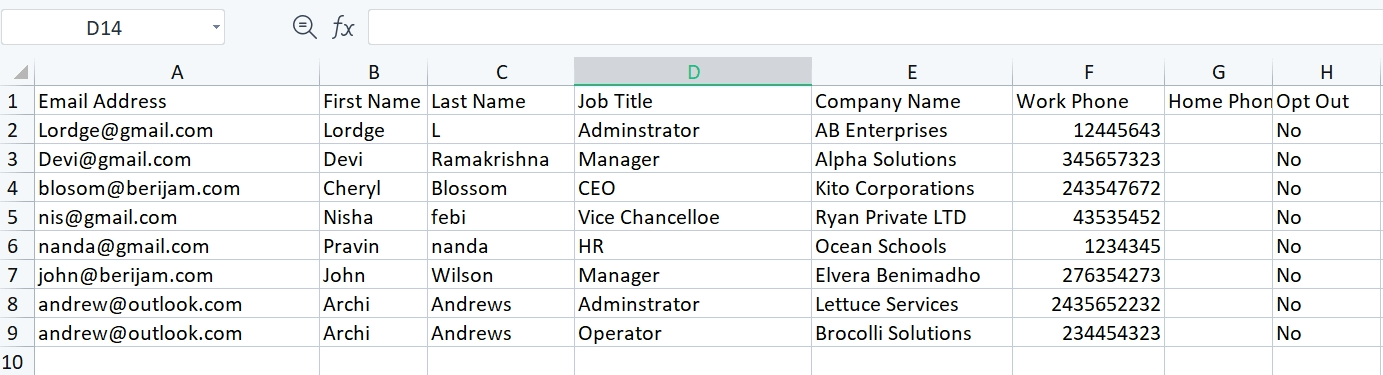
Task: Open the fx insert function icon
Action: (343, 28)
